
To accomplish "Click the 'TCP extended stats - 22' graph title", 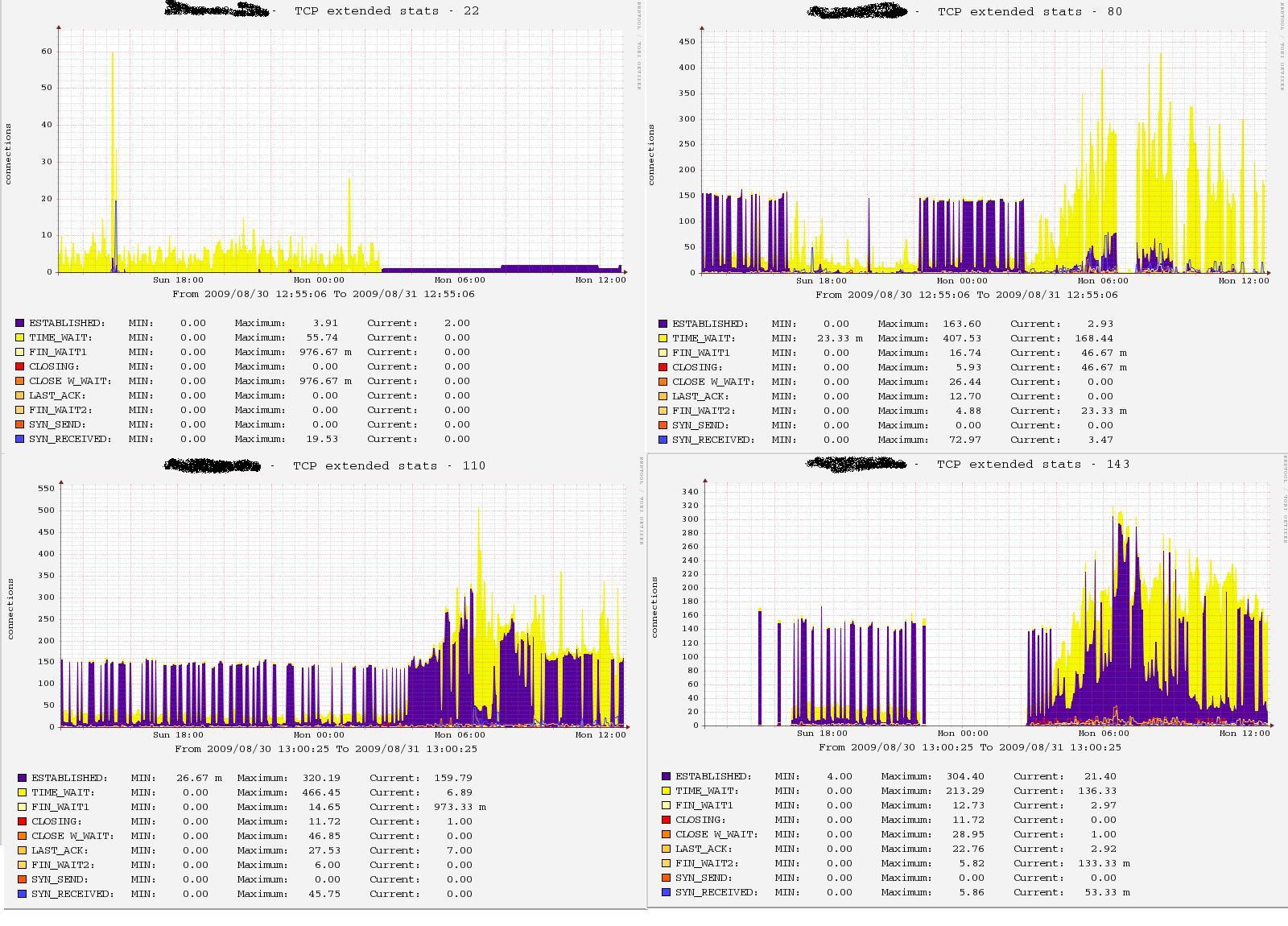I will [386, 11].
